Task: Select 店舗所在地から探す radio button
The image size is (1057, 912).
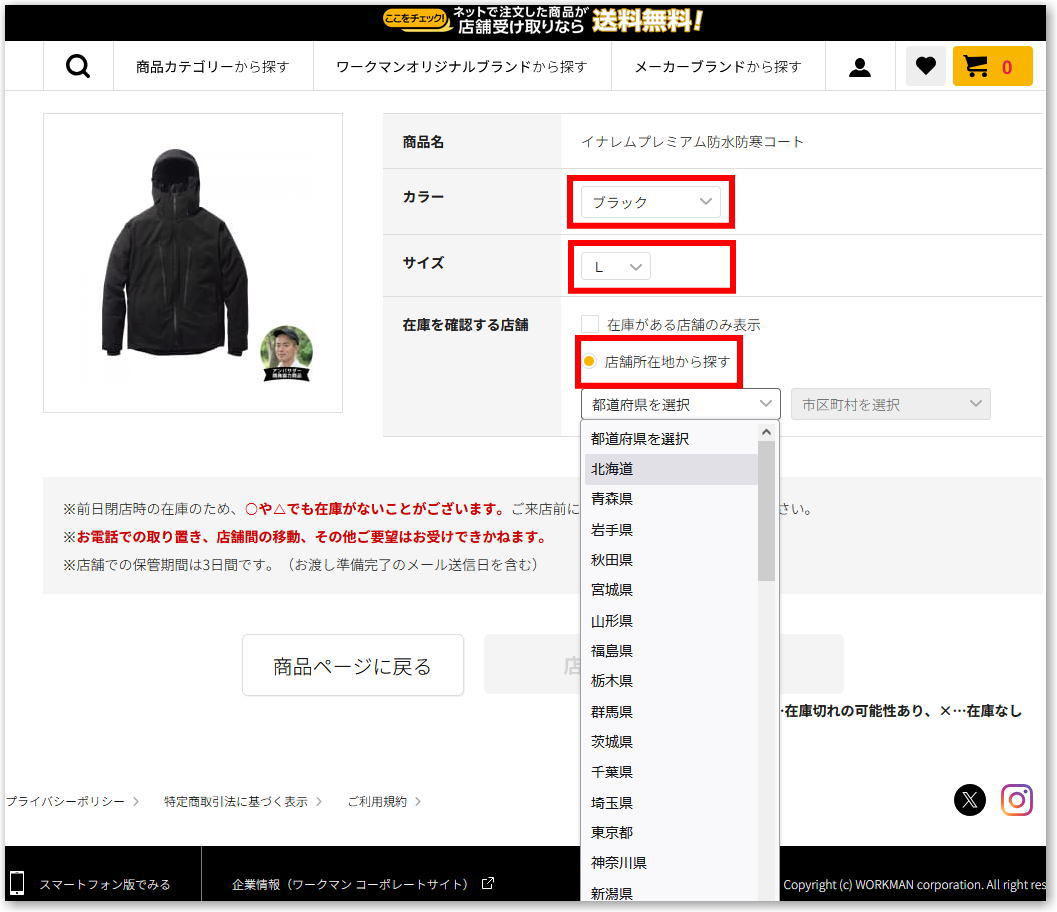Action: pos(589,361)
